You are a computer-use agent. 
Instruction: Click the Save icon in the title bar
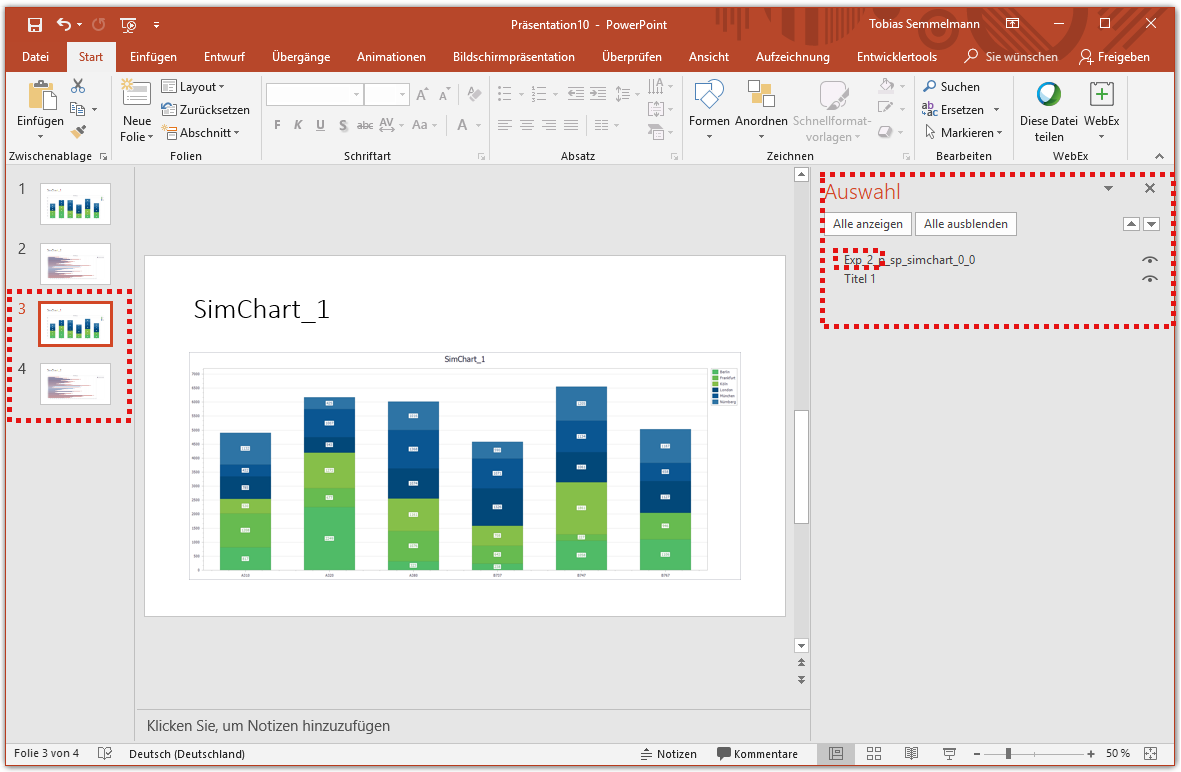[35, 25]
